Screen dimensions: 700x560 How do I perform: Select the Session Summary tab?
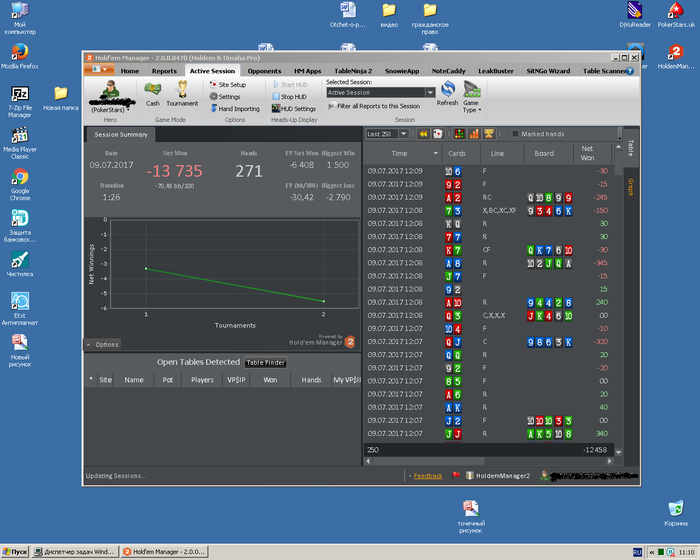point(121,134)
